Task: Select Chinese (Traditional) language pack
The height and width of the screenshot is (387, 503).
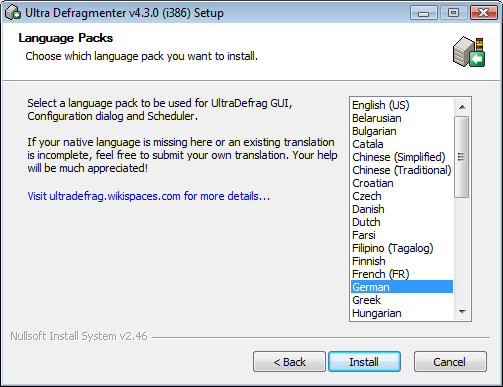Action: (402, 170)
